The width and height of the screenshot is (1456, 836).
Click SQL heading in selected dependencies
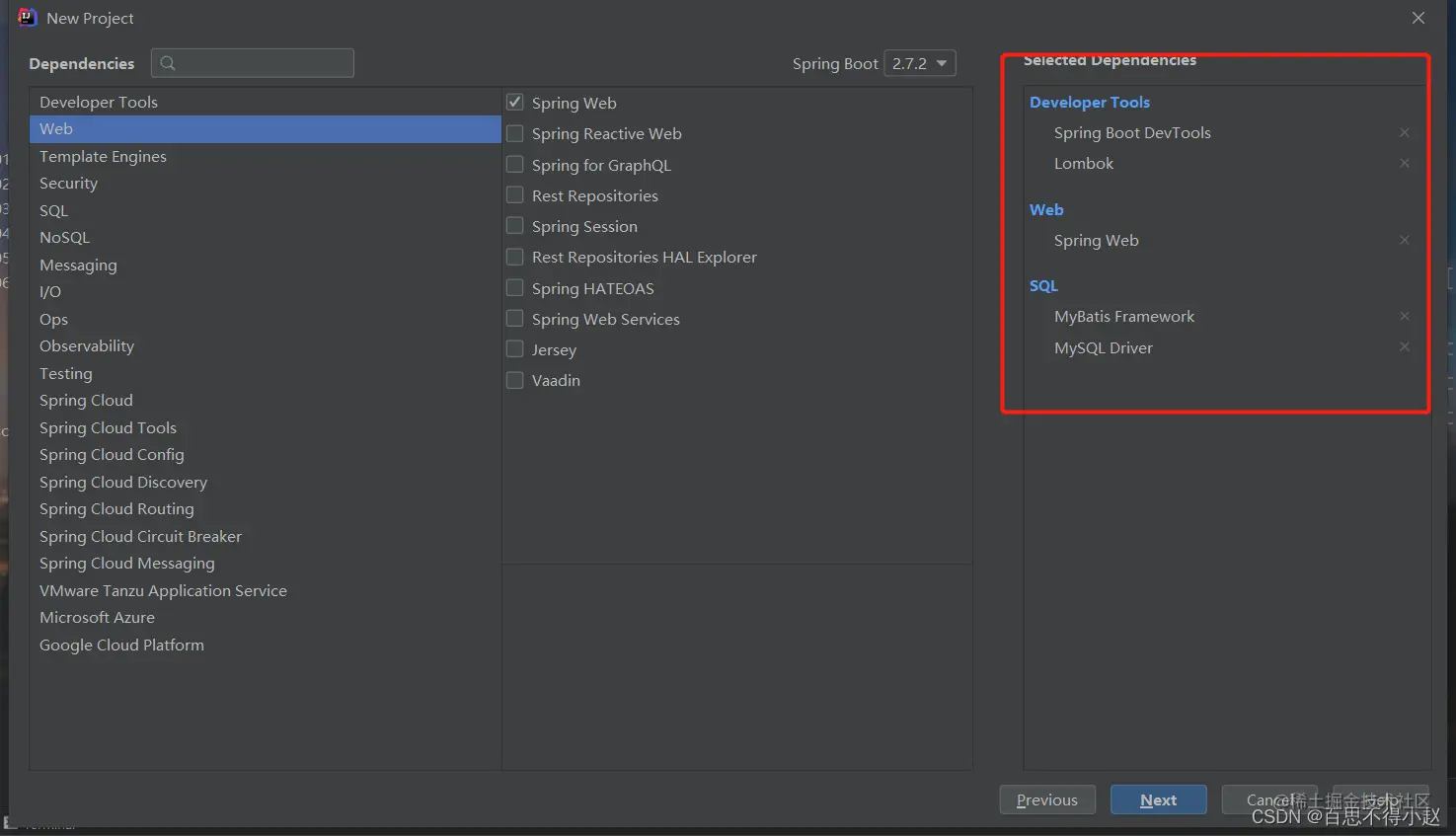pos(1043,285)
